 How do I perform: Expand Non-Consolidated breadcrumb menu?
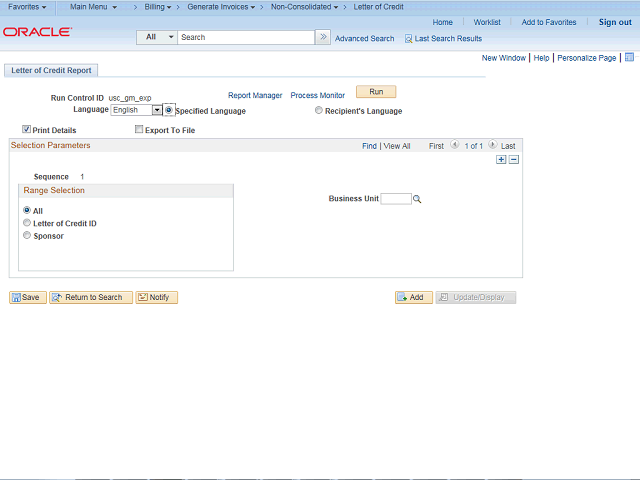[304, 7]
